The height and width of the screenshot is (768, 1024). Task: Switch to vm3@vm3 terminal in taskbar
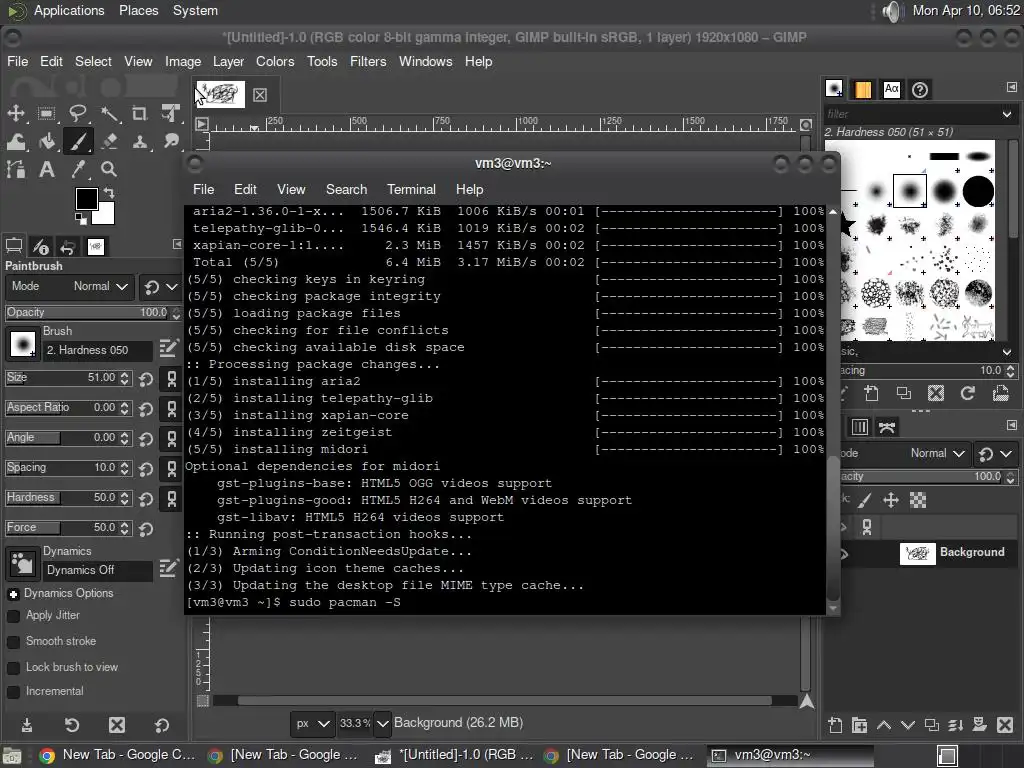pyautogui.click(x=790, y=755)
